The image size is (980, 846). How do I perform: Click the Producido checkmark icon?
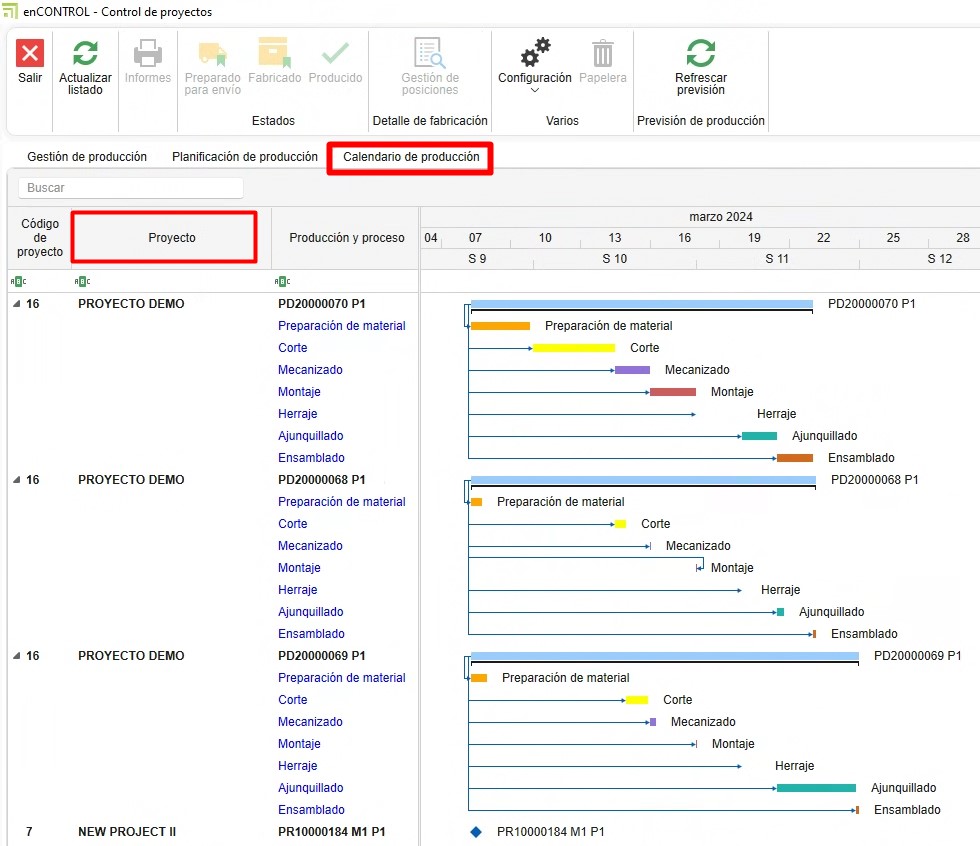336,53
